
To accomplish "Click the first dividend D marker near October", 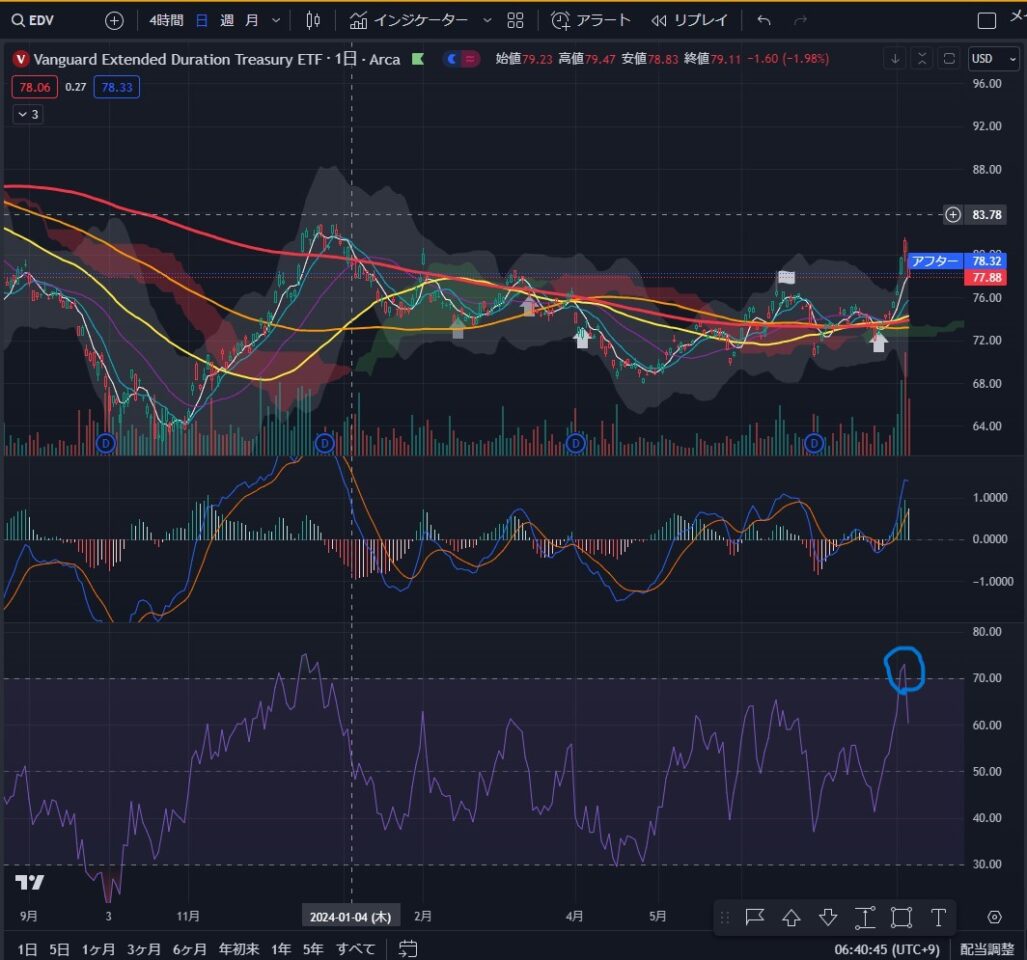I will point(105,443).
